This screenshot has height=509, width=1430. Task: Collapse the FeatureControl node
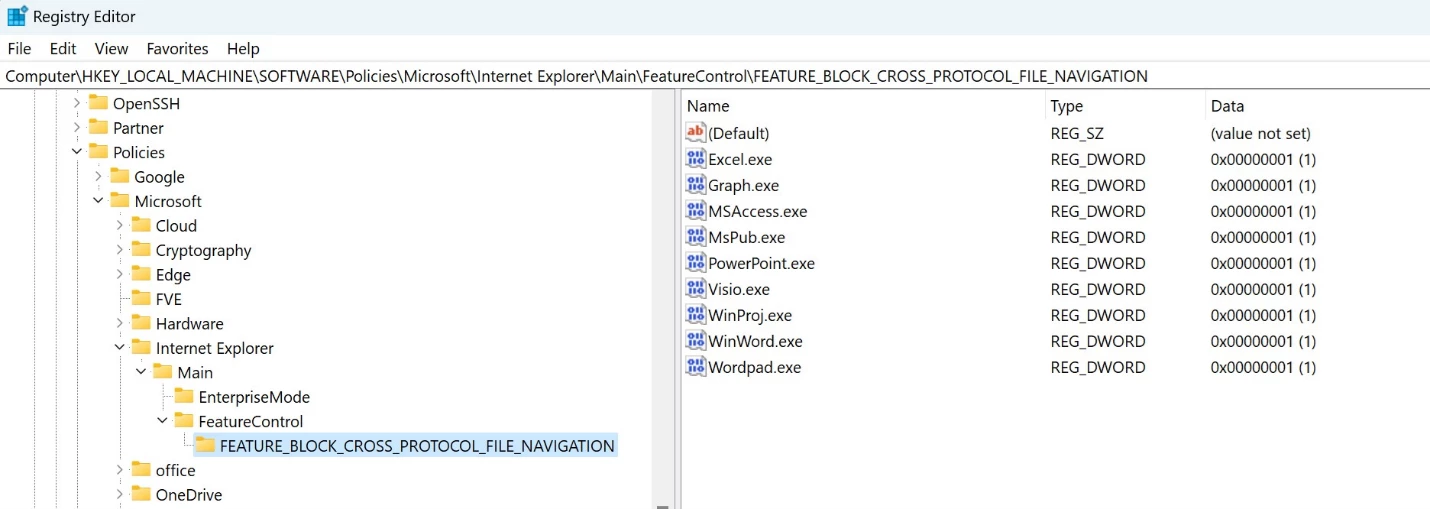[163, 422]
